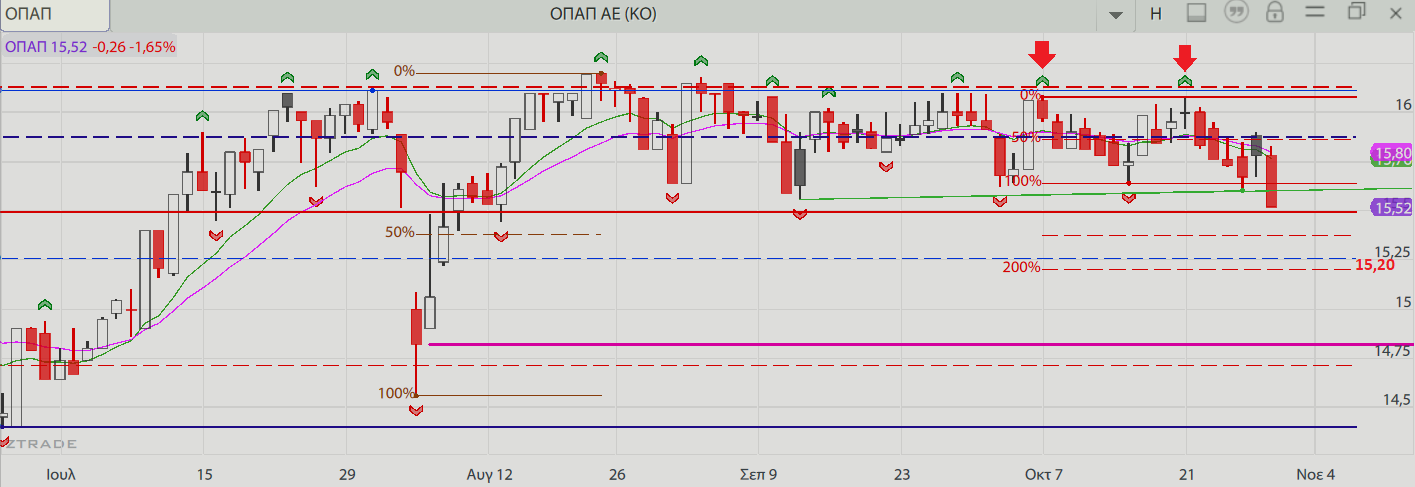The width and height of the screenshot is (1415, 487).
Task: Toggle the lower indicator pane icon
Action: coord(1197,13)
